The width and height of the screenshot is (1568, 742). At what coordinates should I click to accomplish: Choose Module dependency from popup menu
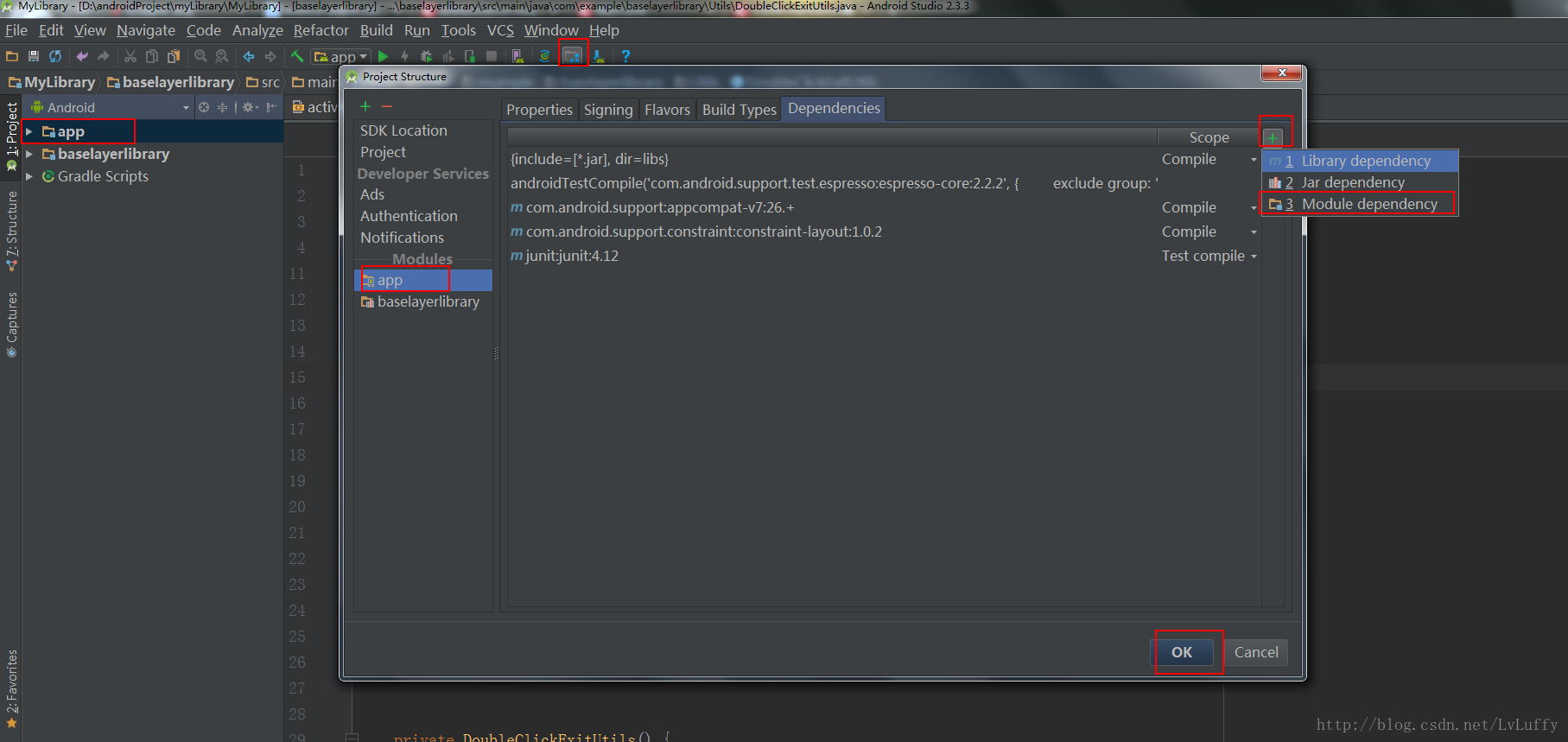pyautogui.click(x=1360, y=204)
